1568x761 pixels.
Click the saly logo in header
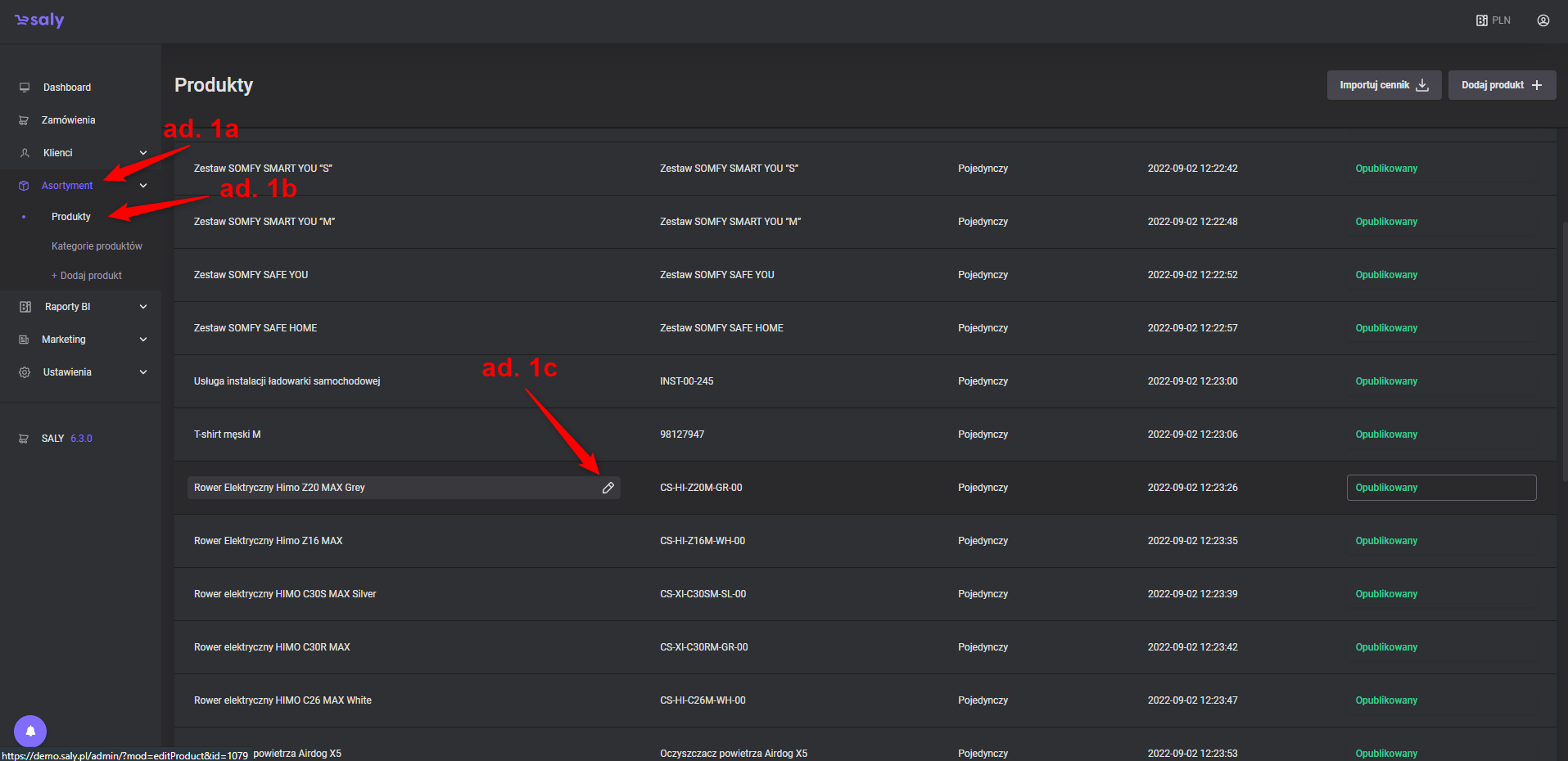pos(39,20)
